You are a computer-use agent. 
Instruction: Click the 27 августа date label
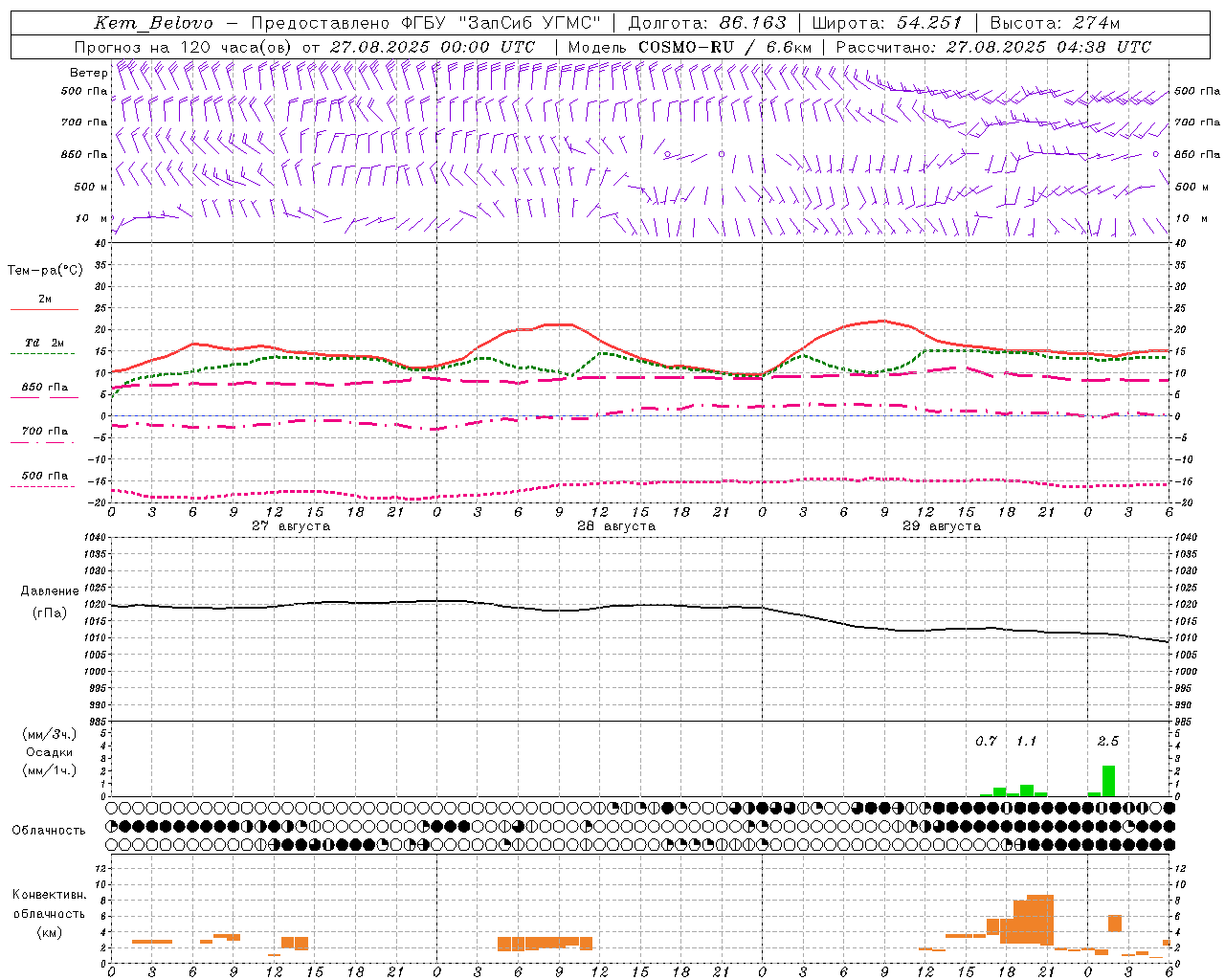pyautogui.click(x=291, y=526)
